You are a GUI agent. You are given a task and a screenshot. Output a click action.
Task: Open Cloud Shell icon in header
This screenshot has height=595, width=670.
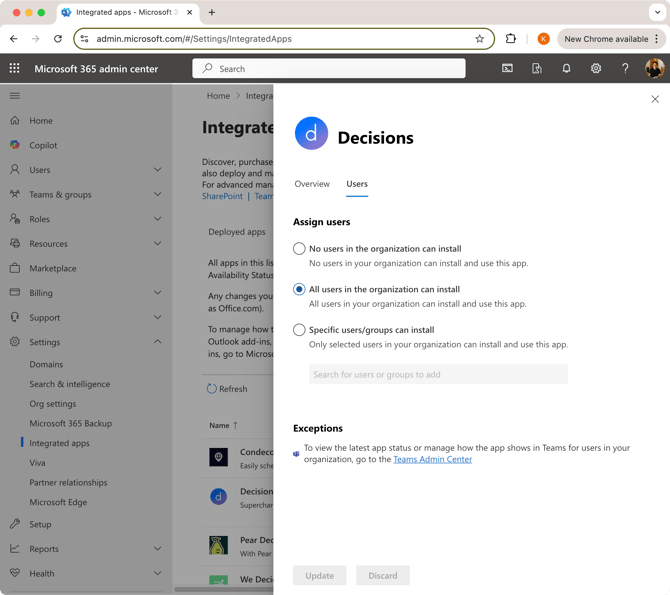(507, 68)
